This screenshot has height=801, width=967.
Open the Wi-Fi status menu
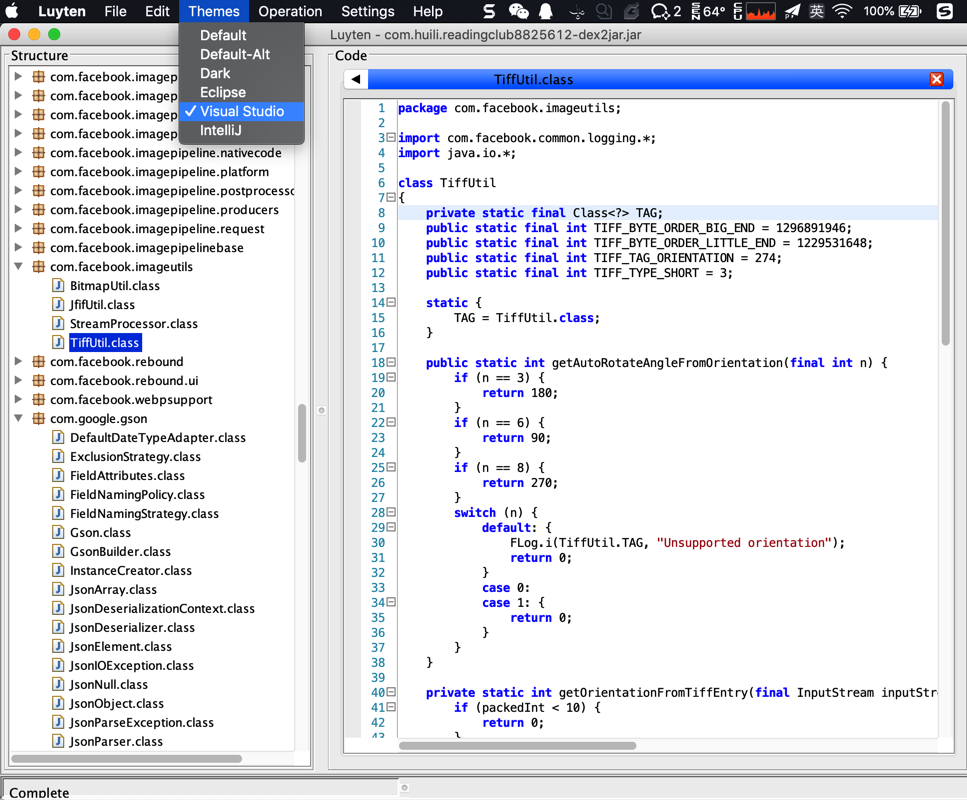pos(842,11)
